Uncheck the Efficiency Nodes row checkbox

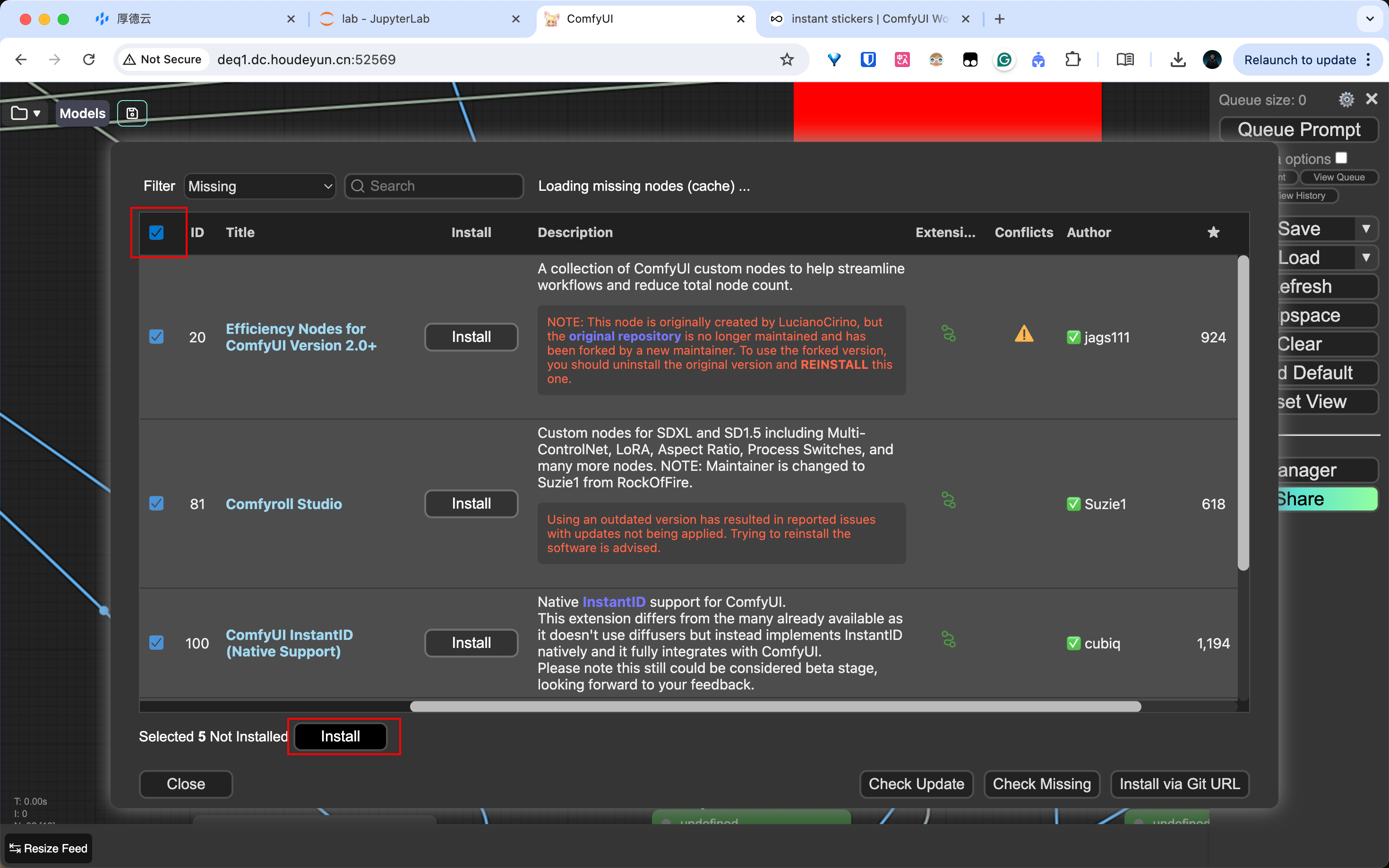(156, 336)
